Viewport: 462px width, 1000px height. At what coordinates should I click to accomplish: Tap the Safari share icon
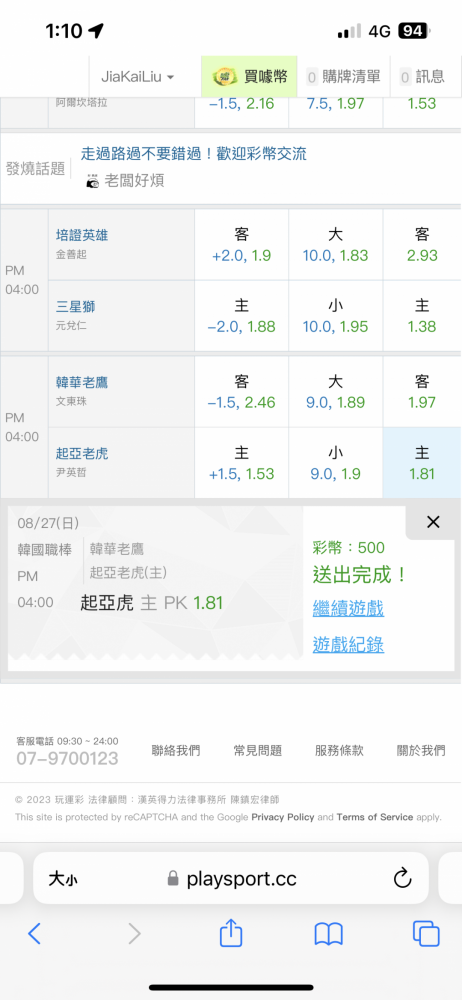(231, 933)
